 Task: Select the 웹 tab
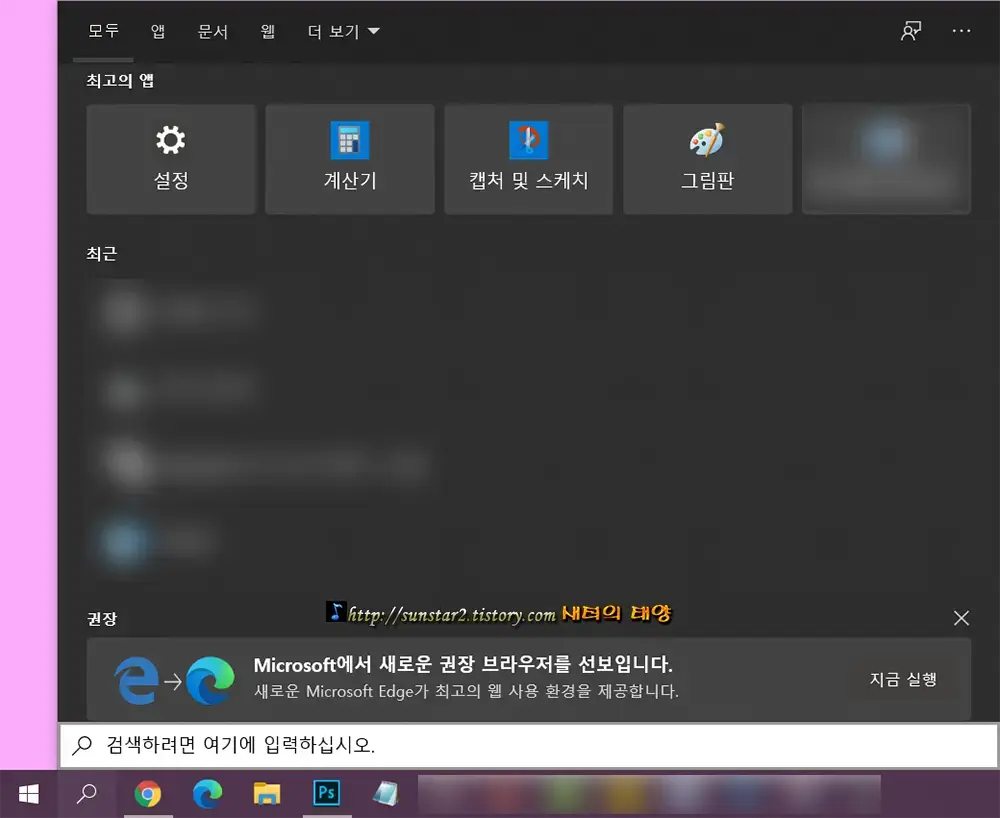267,31
